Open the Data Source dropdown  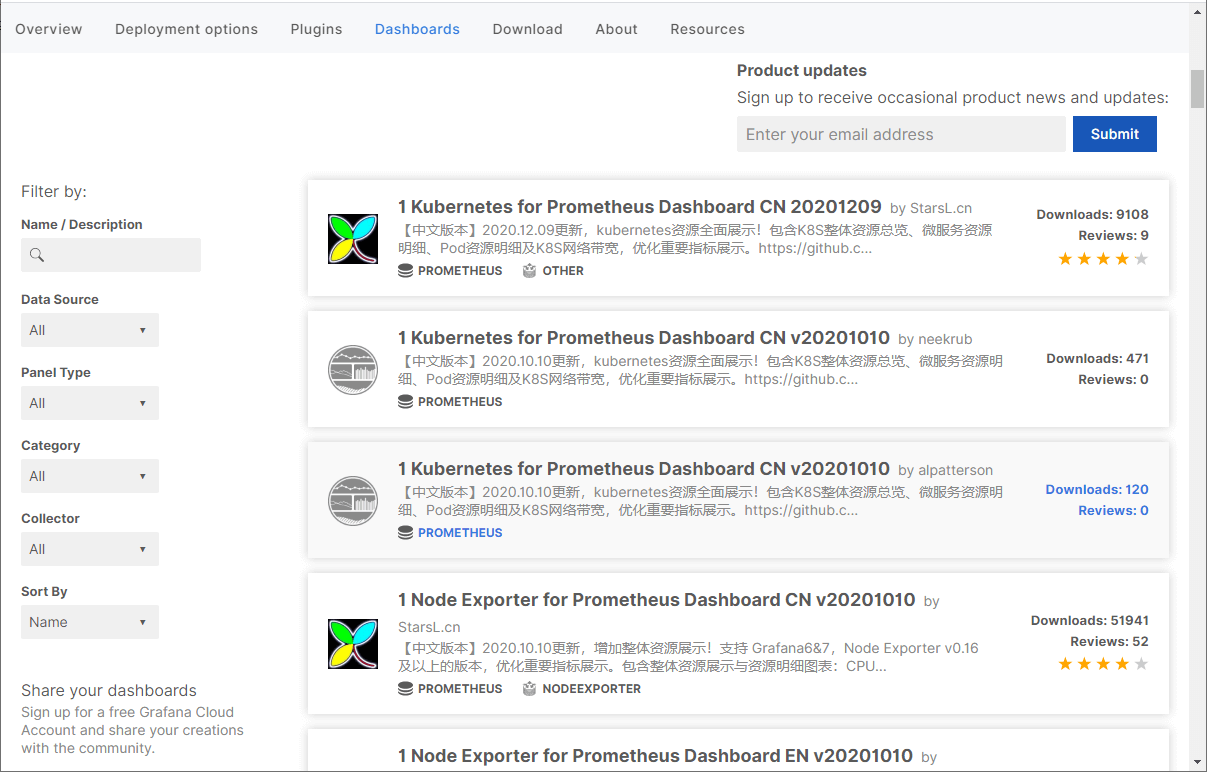[x=90, y=330]
